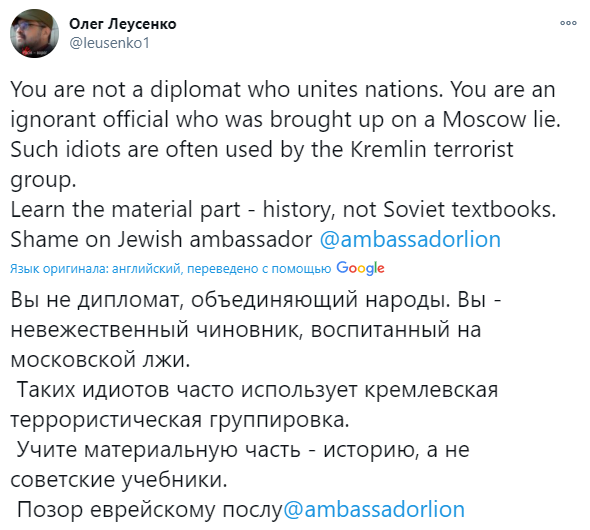
Task: Click the line 'ignorant official who was brought up'
Action: click(285, 120)
